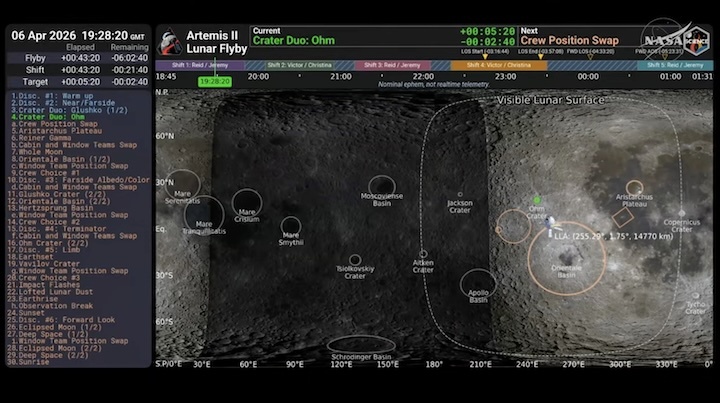
Task: Click the Aristarchus Plateau circle marker
Action: coord(634,187)
